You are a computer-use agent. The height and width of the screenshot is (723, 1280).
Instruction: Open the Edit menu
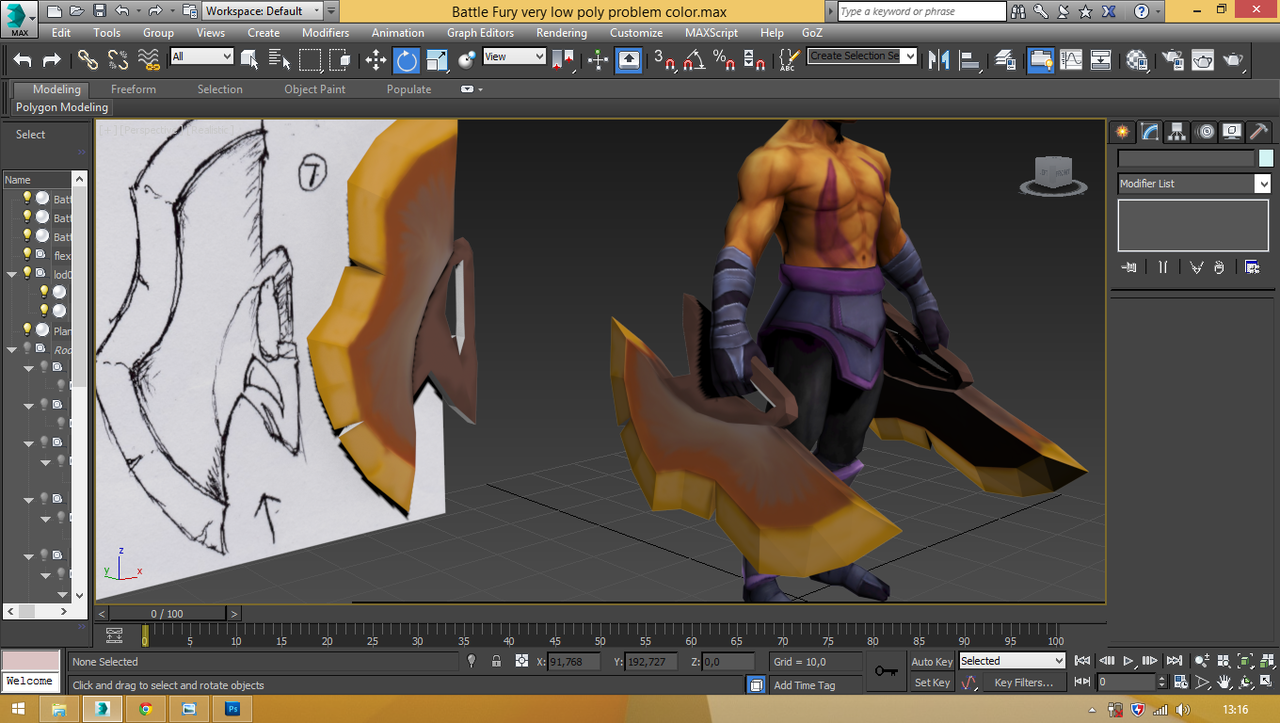point(61,33)
